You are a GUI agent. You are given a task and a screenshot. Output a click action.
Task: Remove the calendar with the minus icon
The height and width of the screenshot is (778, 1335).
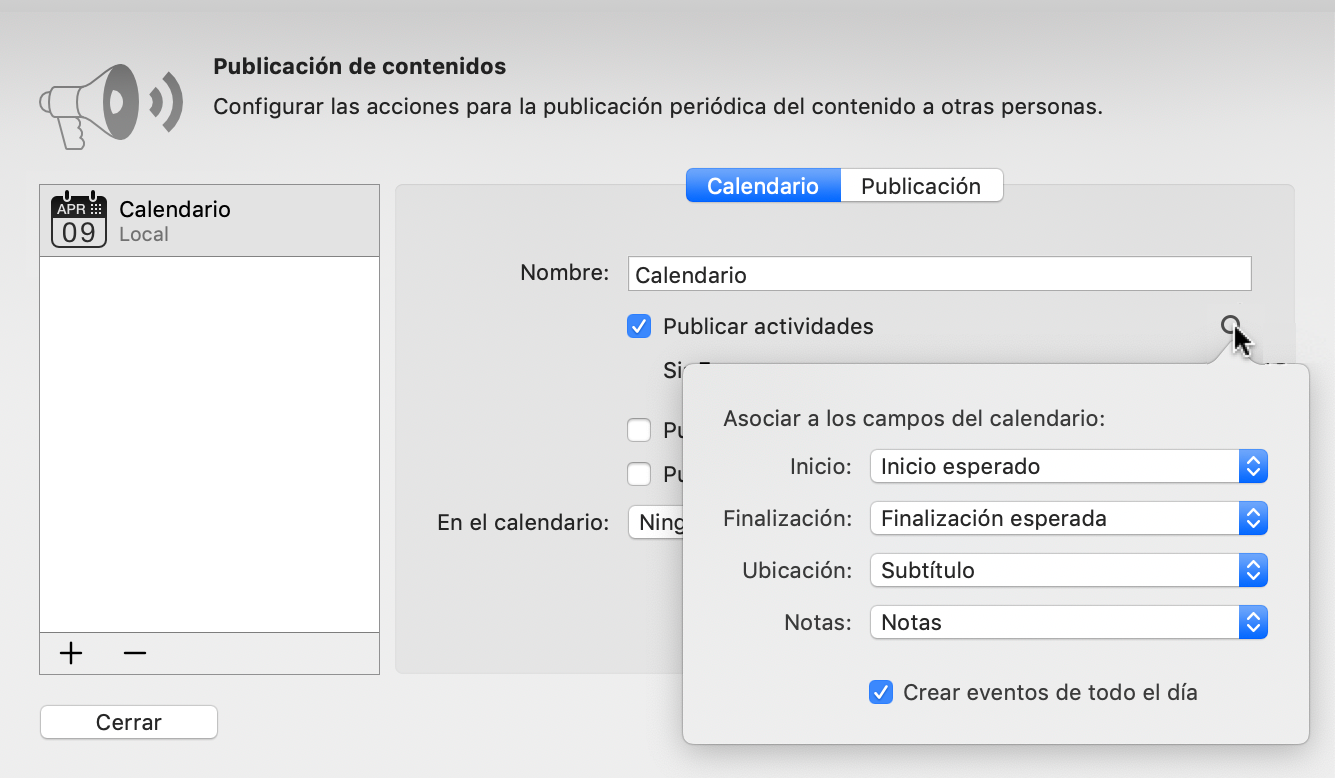(135, 653)
